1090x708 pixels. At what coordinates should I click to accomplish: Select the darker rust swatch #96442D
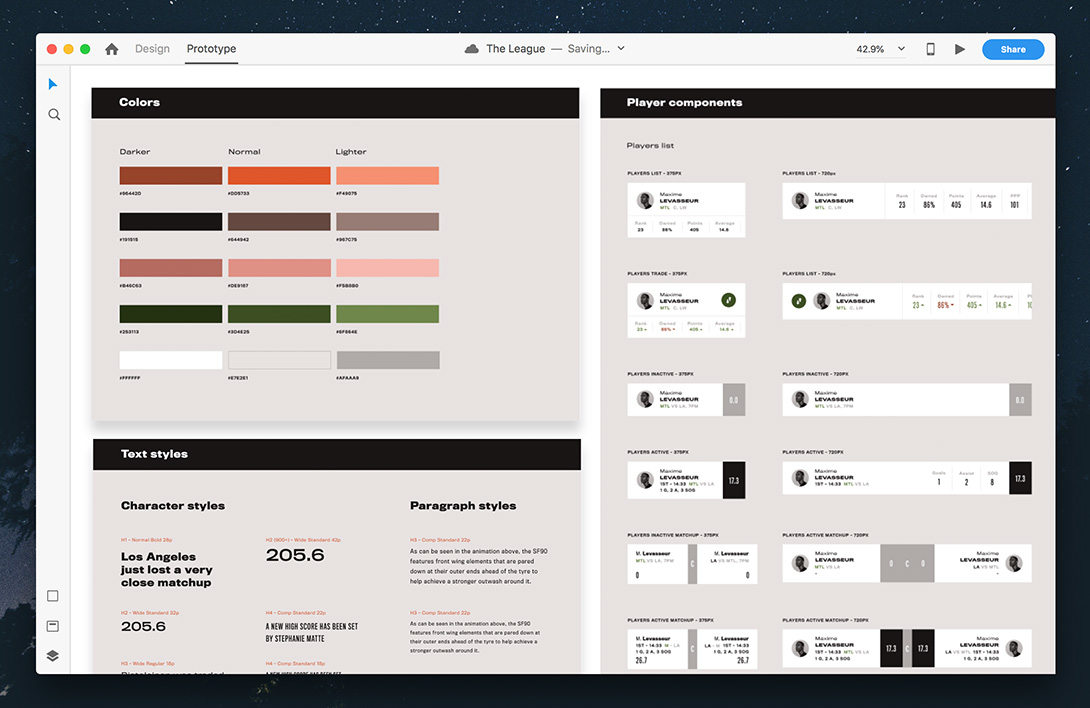coord(171,175)
